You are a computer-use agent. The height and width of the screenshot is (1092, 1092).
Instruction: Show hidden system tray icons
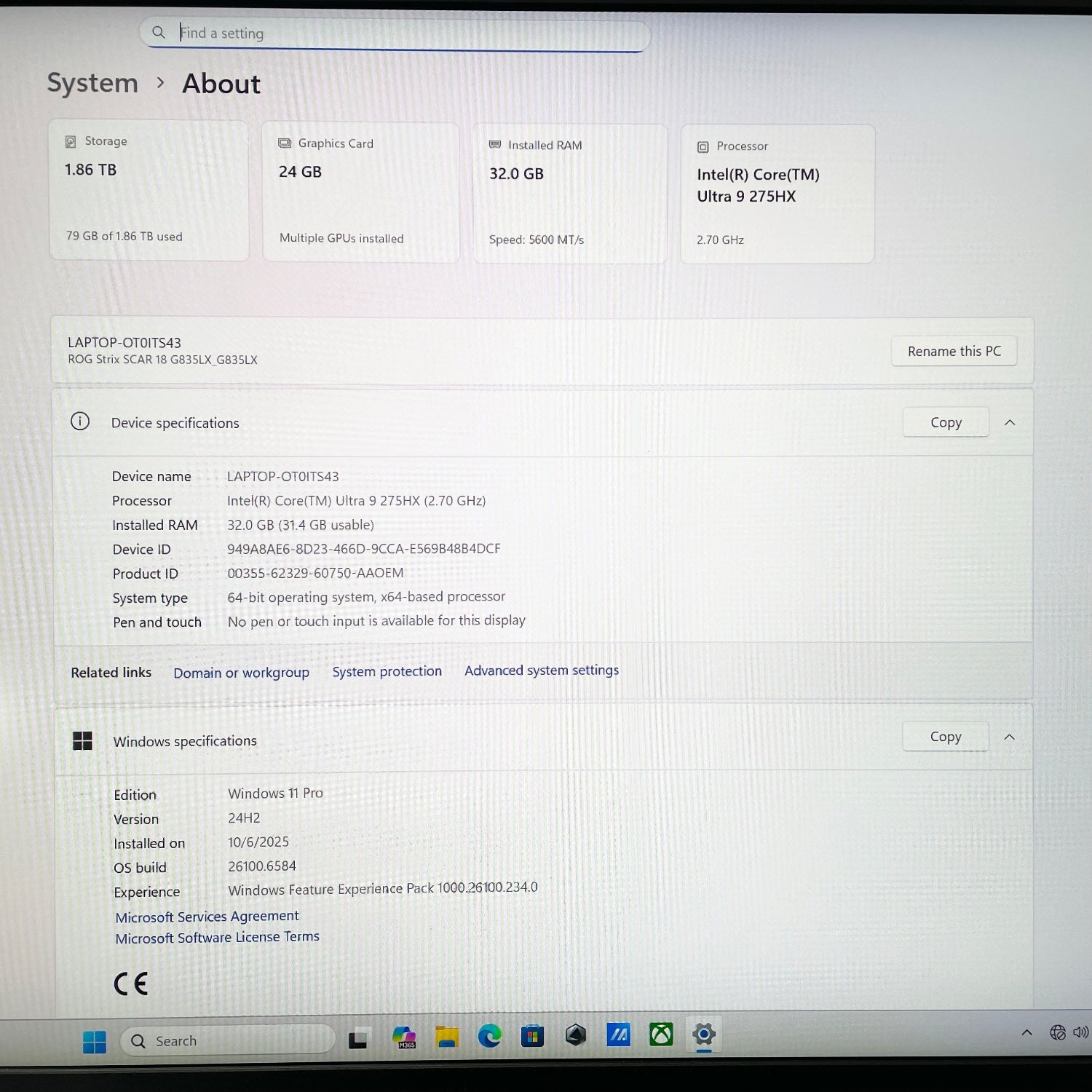click(1026, 1032)
